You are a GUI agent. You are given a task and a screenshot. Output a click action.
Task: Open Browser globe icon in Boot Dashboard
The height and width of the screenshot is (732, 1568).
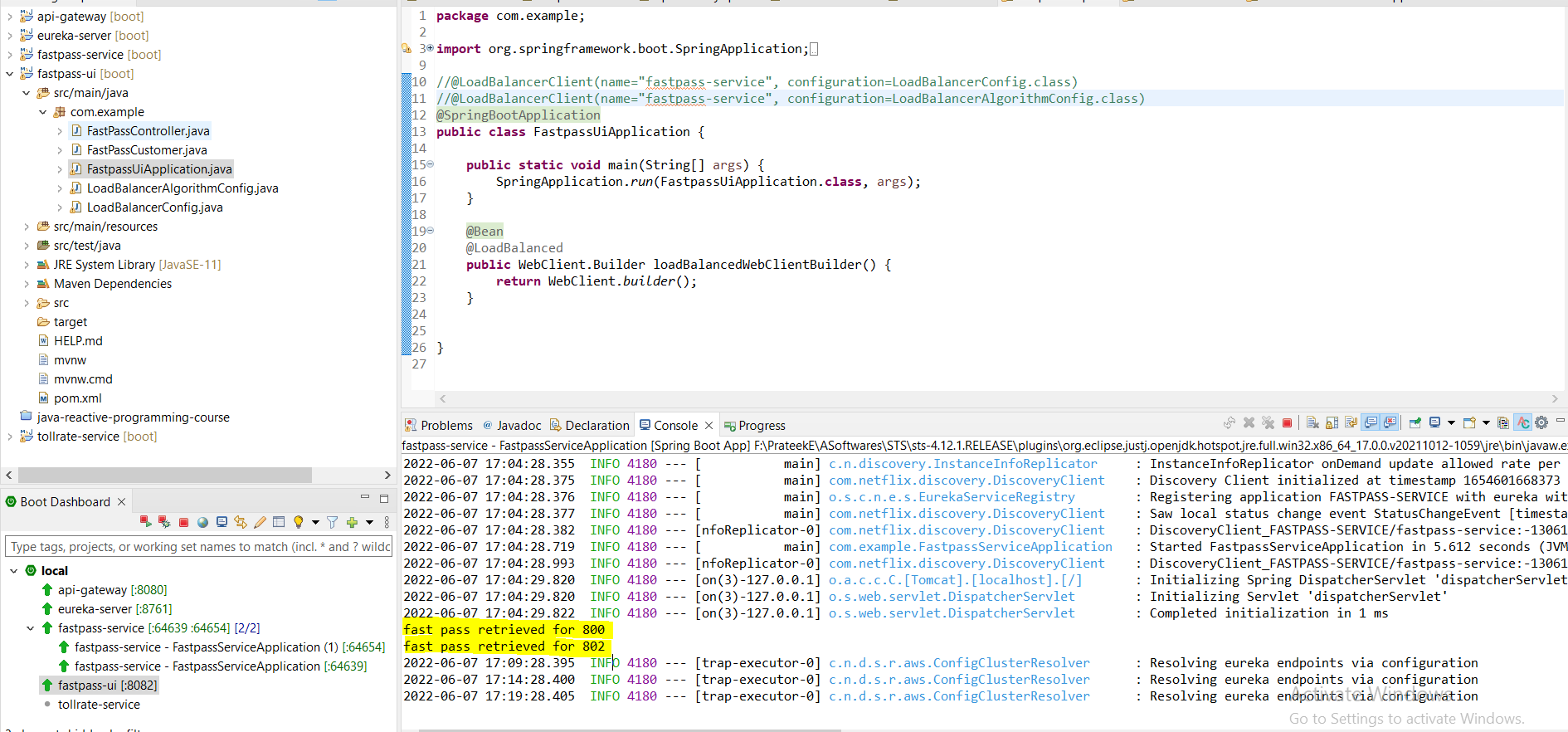[202, 523]
